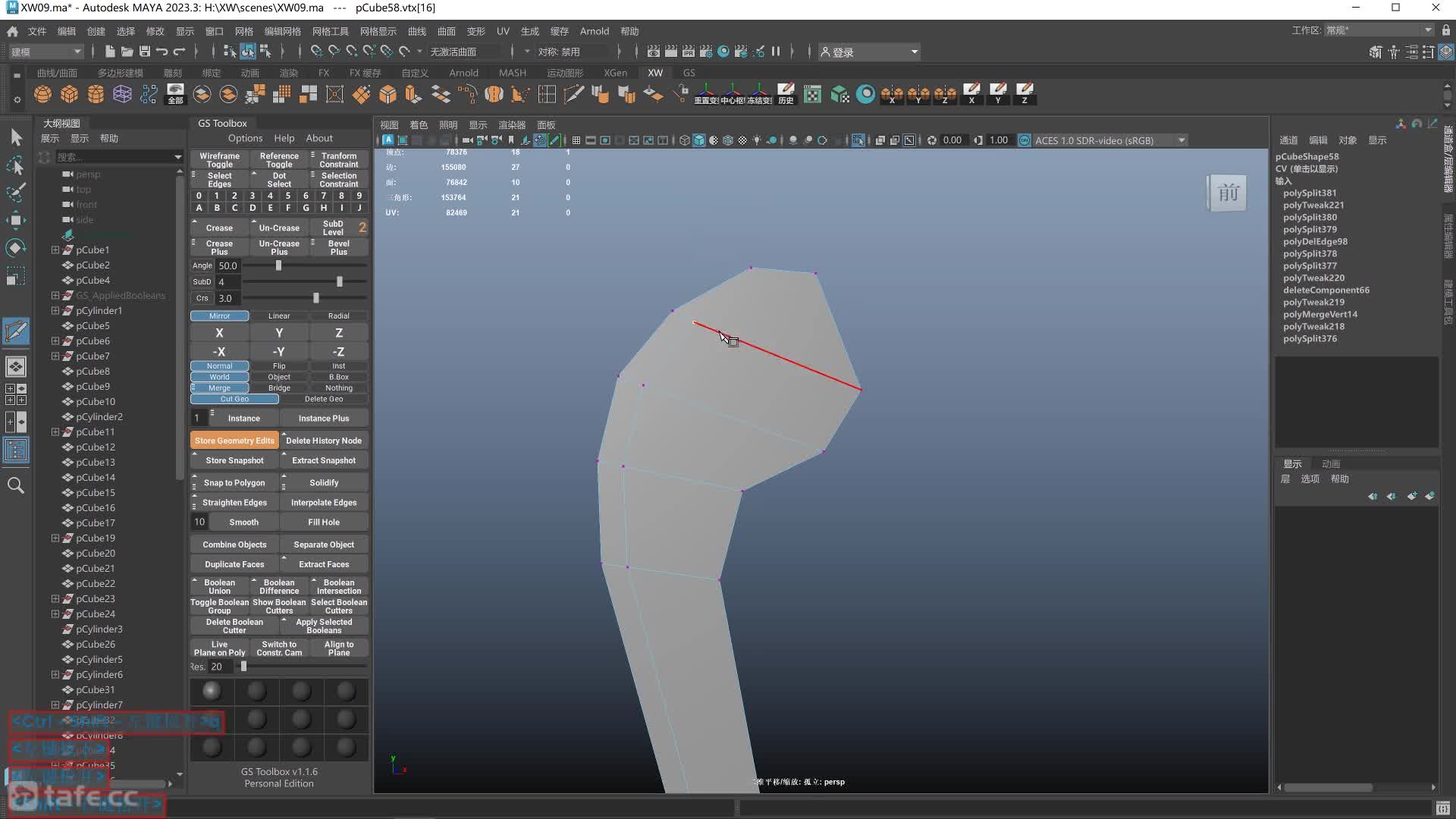Click the 前 view cube face
This screenshot has width=1456, height=819.
pos(1228,193)
